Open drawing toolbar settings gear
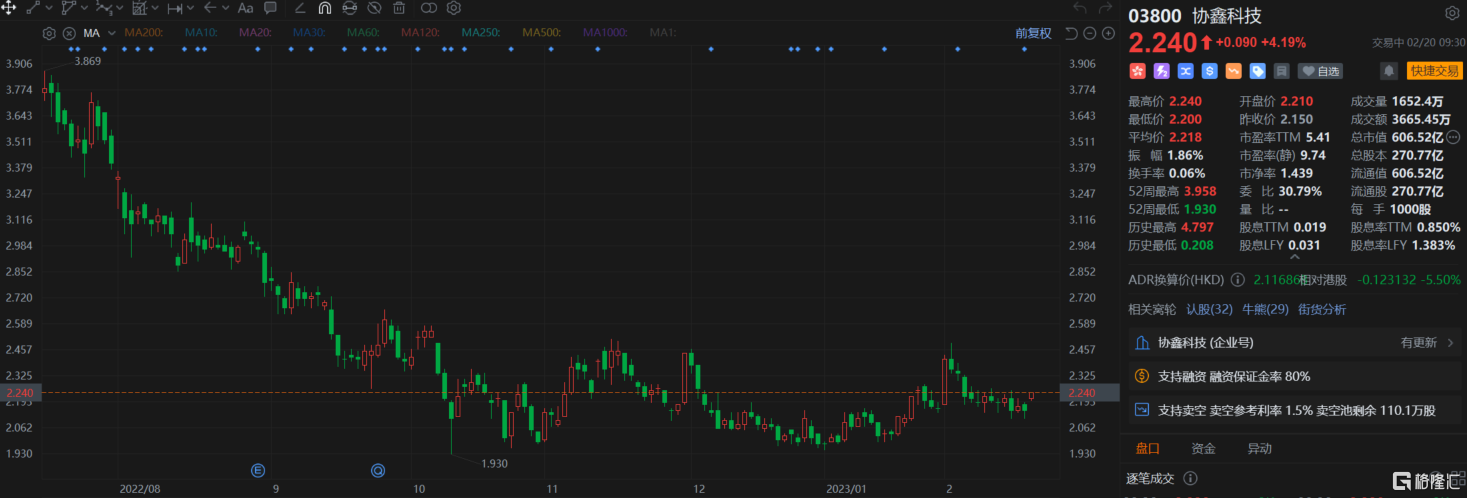Viewport: 1467px width, 498px height. click(x=454, y=8)
